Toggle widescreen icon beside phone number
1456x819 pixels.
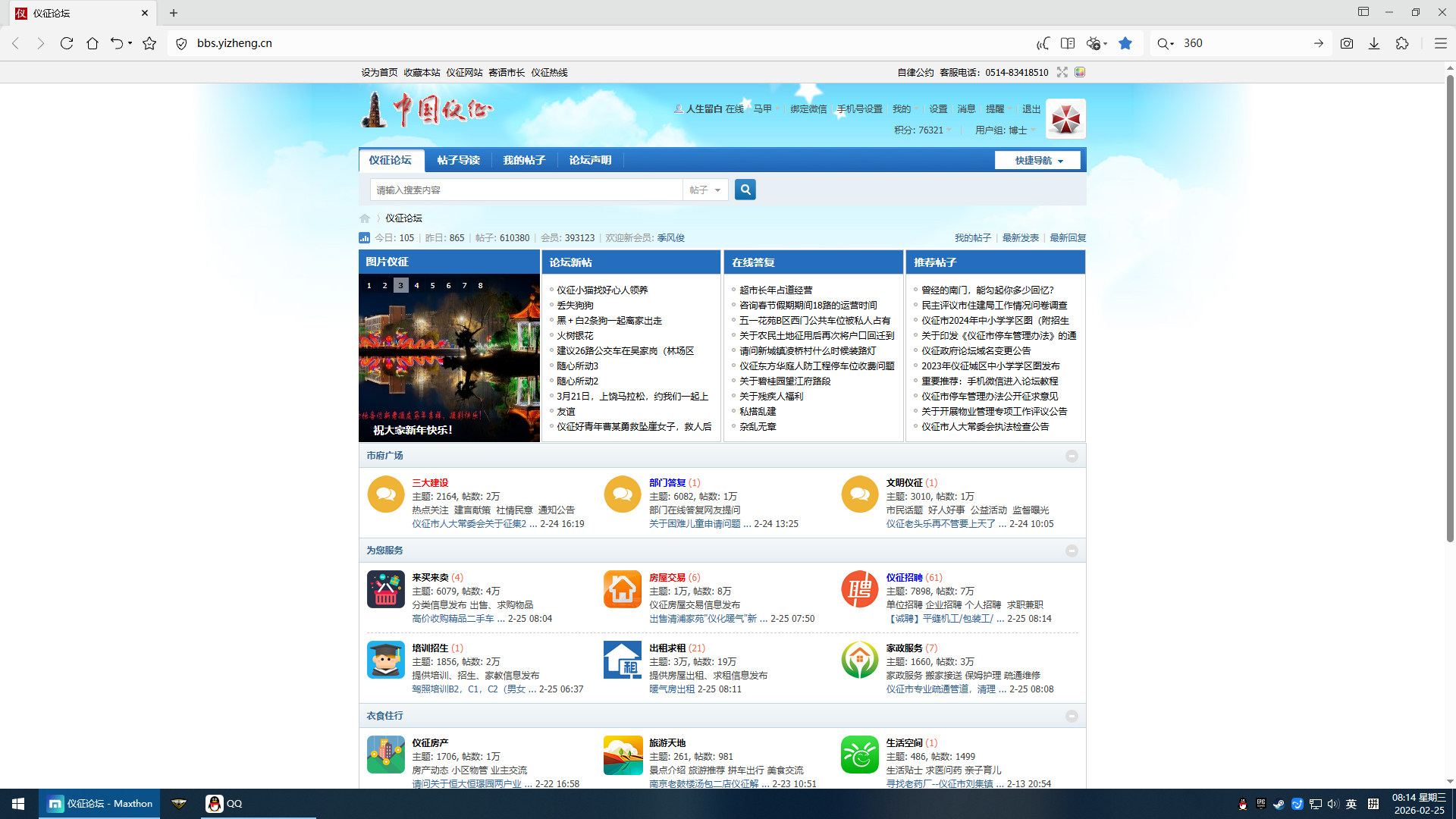point(1062,72)
